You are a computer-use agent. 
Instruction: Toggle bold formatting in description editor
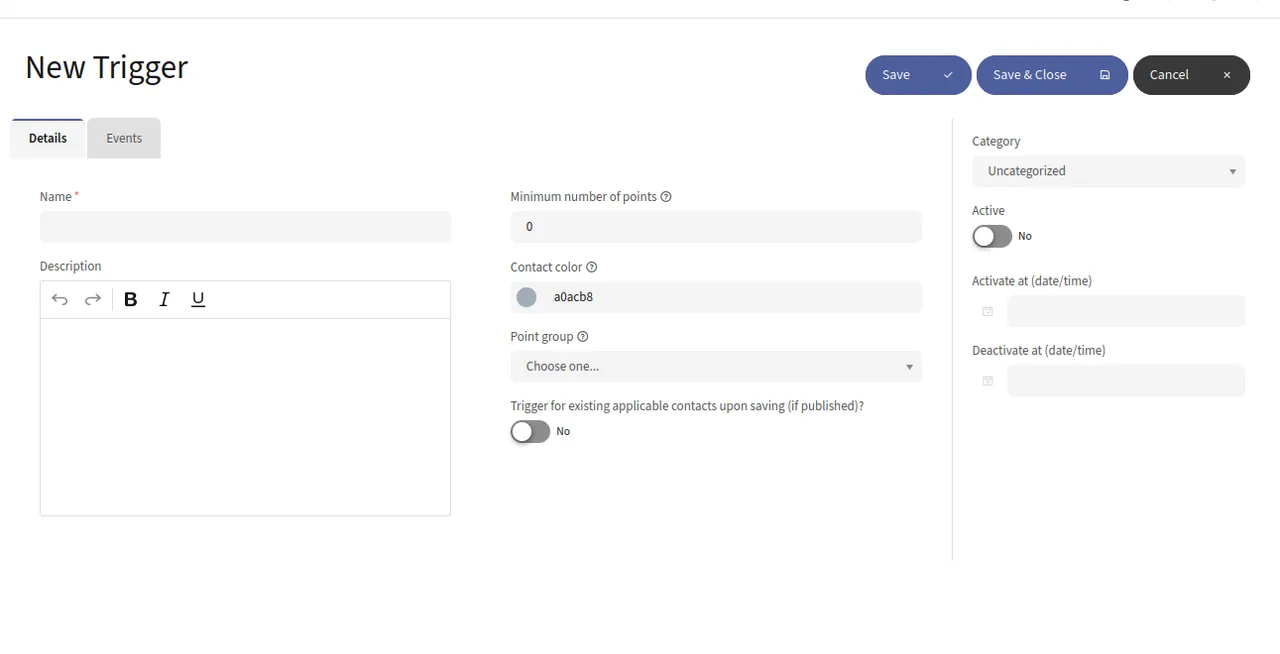[131, 299]
